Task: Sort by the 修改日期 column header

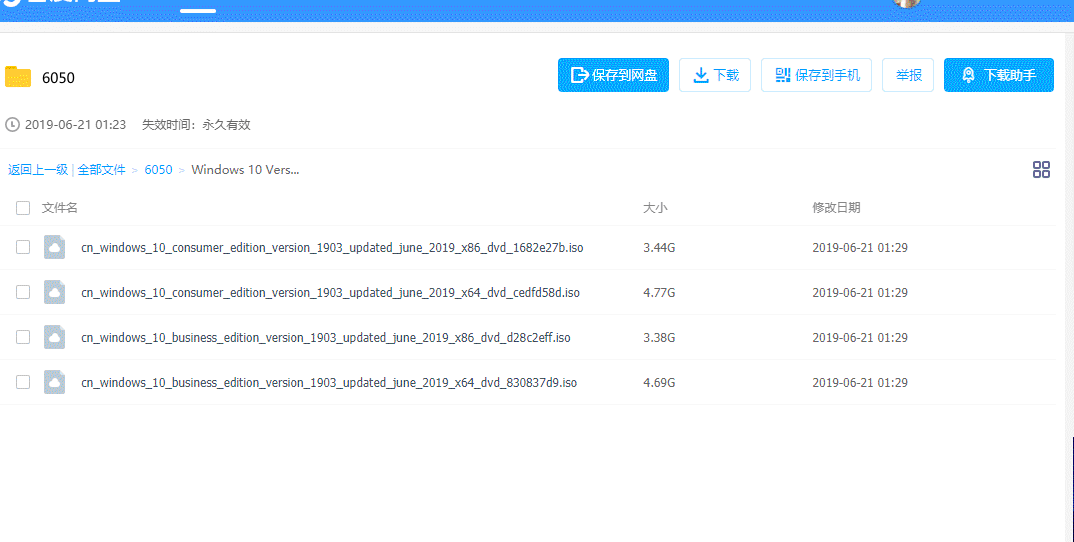Action: coord(836,208)
